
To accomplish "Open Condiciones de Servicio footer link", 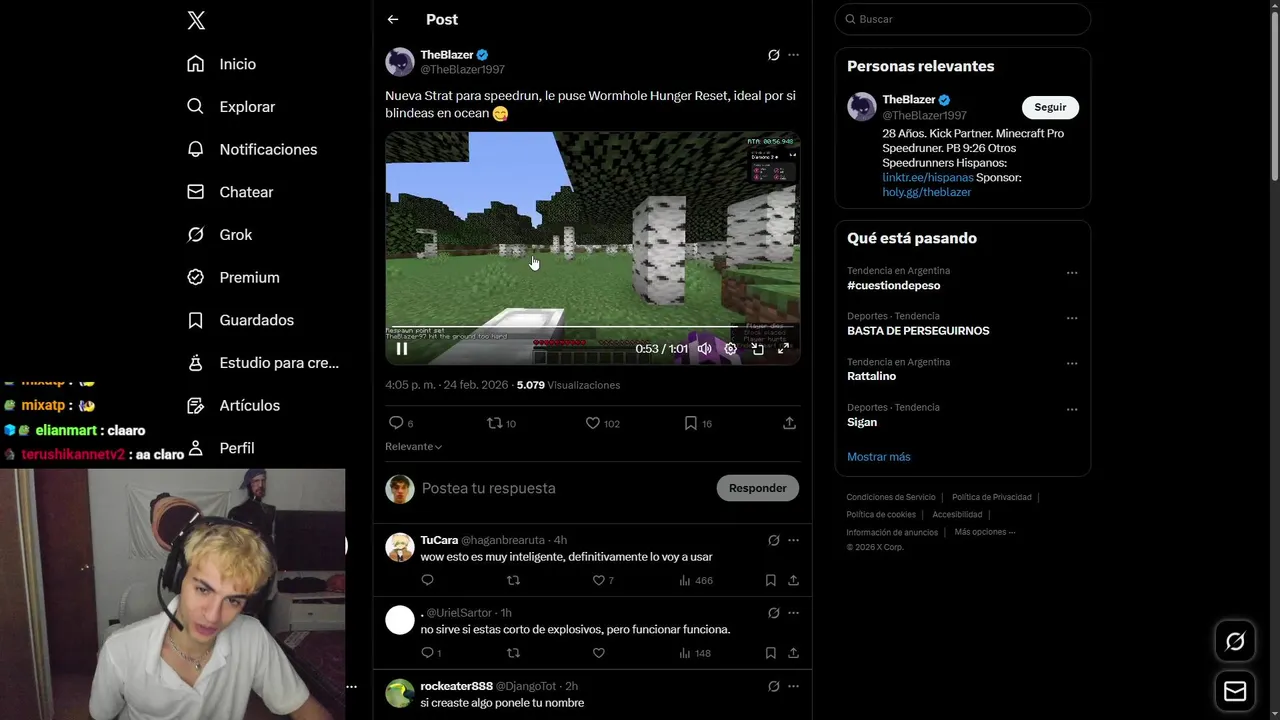I will tap(891, 497).
